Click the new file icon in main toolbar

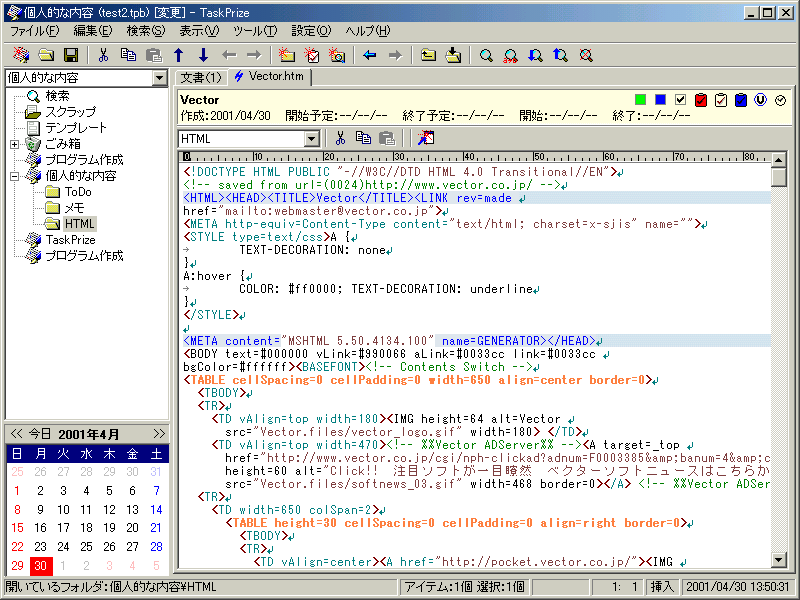(21, 55)
